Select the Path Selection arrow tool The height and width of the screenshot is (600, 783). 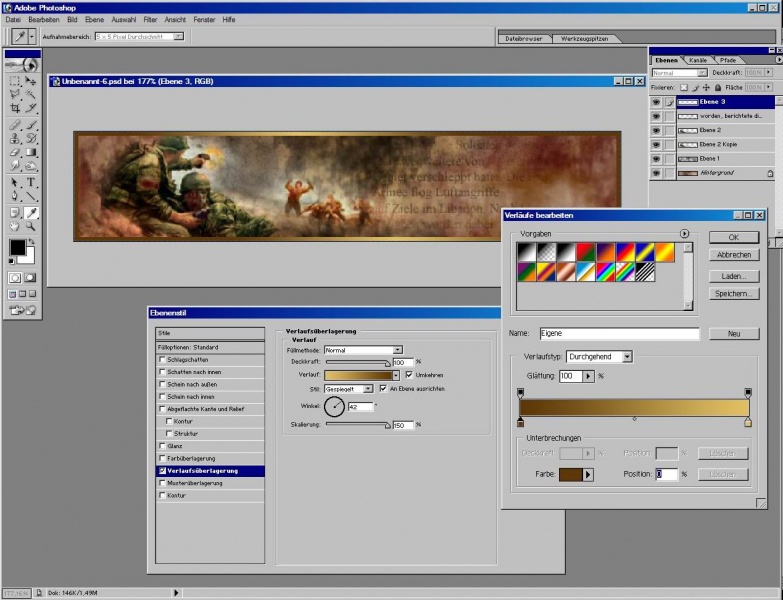(15, 182)
